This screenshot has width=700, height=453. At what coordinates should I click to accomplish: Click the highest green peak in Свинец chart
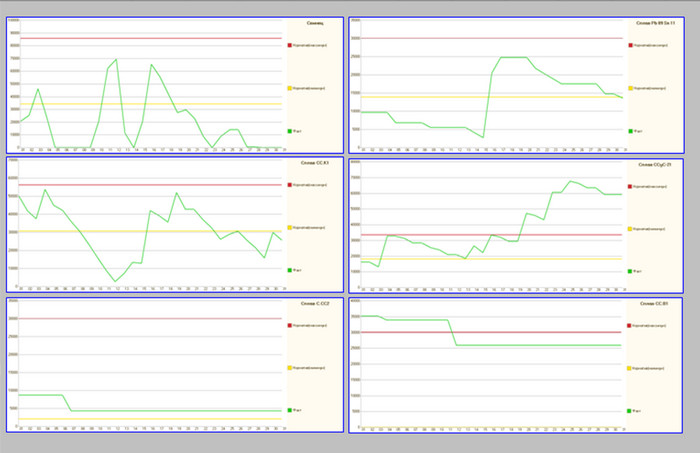pos(117,59)
